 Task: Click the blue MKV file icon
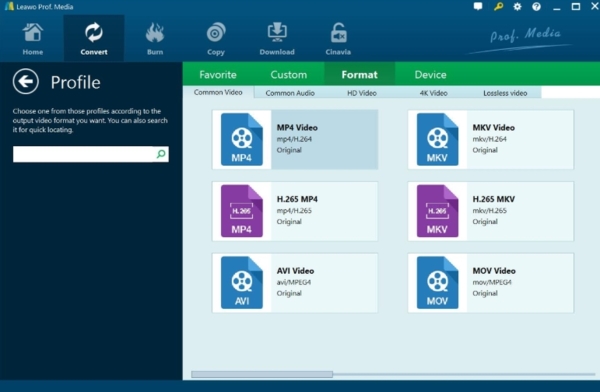437,139
